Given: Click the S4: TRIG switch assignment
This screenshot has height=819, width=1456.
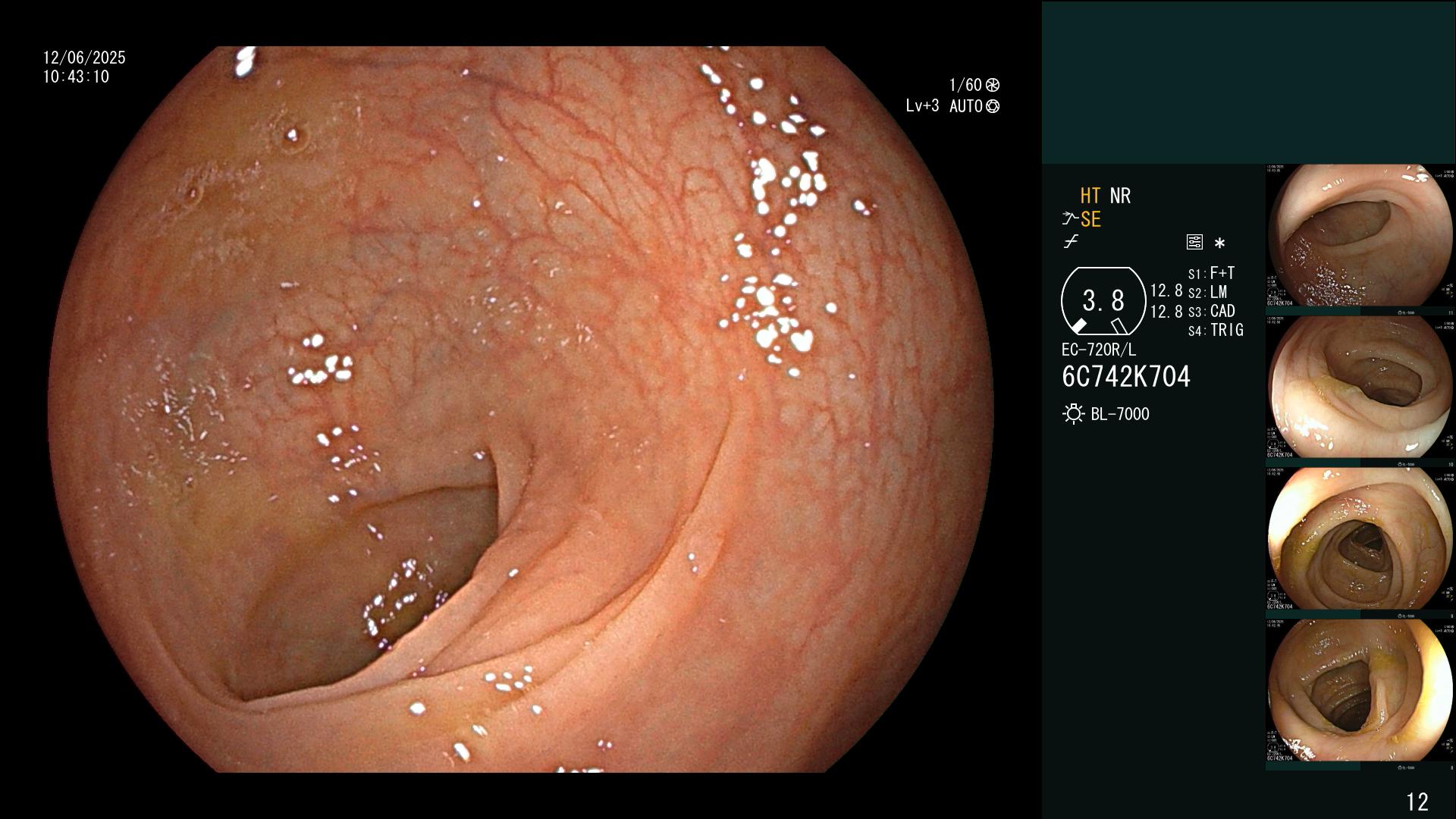Looking at the screenshot, I should [x=1216, y=330].
